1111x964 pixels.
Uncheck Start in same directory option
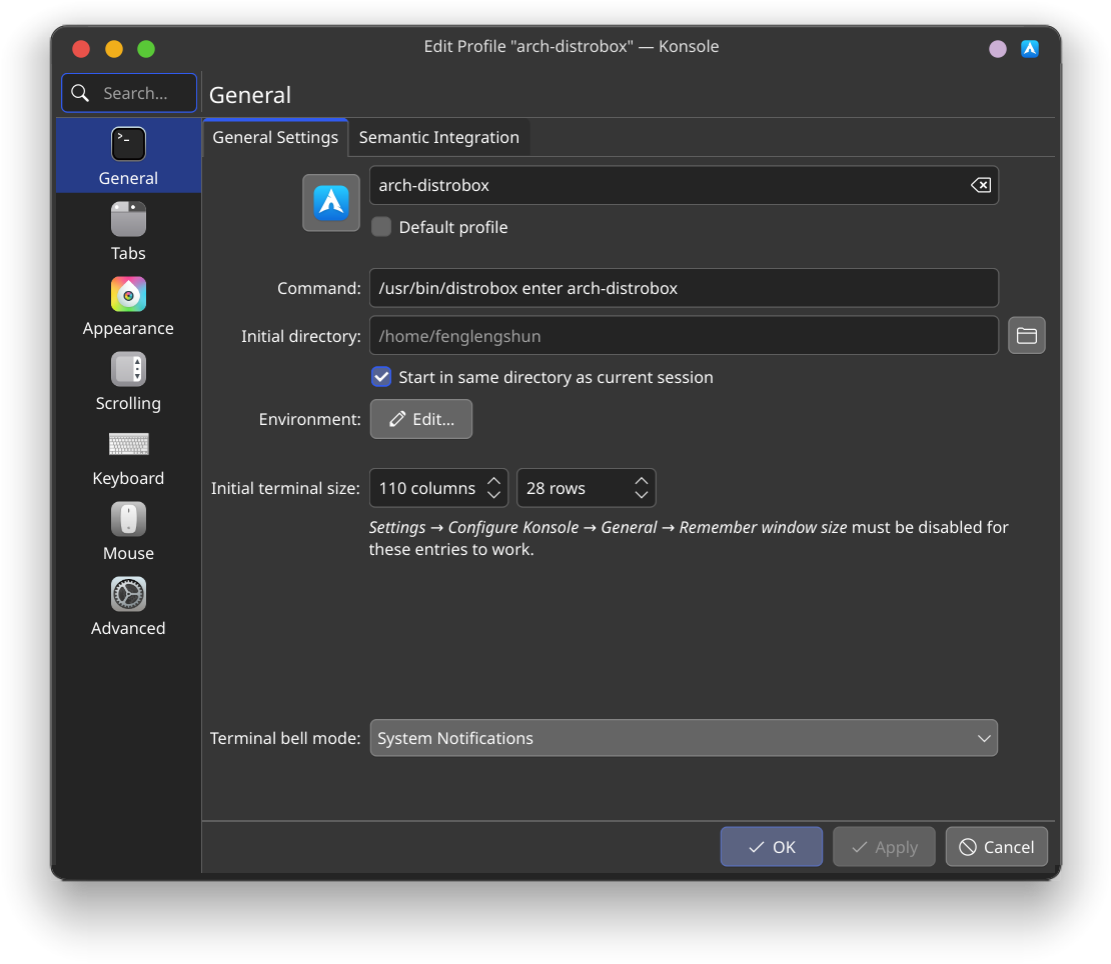(381, 377)
